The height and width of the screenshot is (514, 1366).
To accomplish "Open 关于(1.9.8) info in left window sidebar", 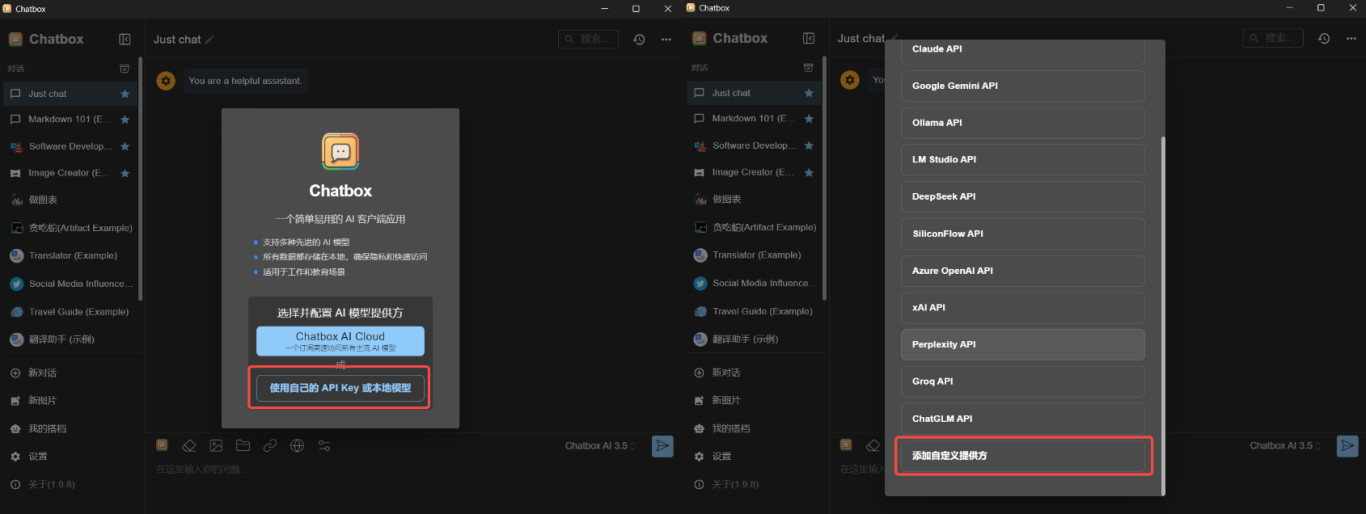I will click(15, 484).
